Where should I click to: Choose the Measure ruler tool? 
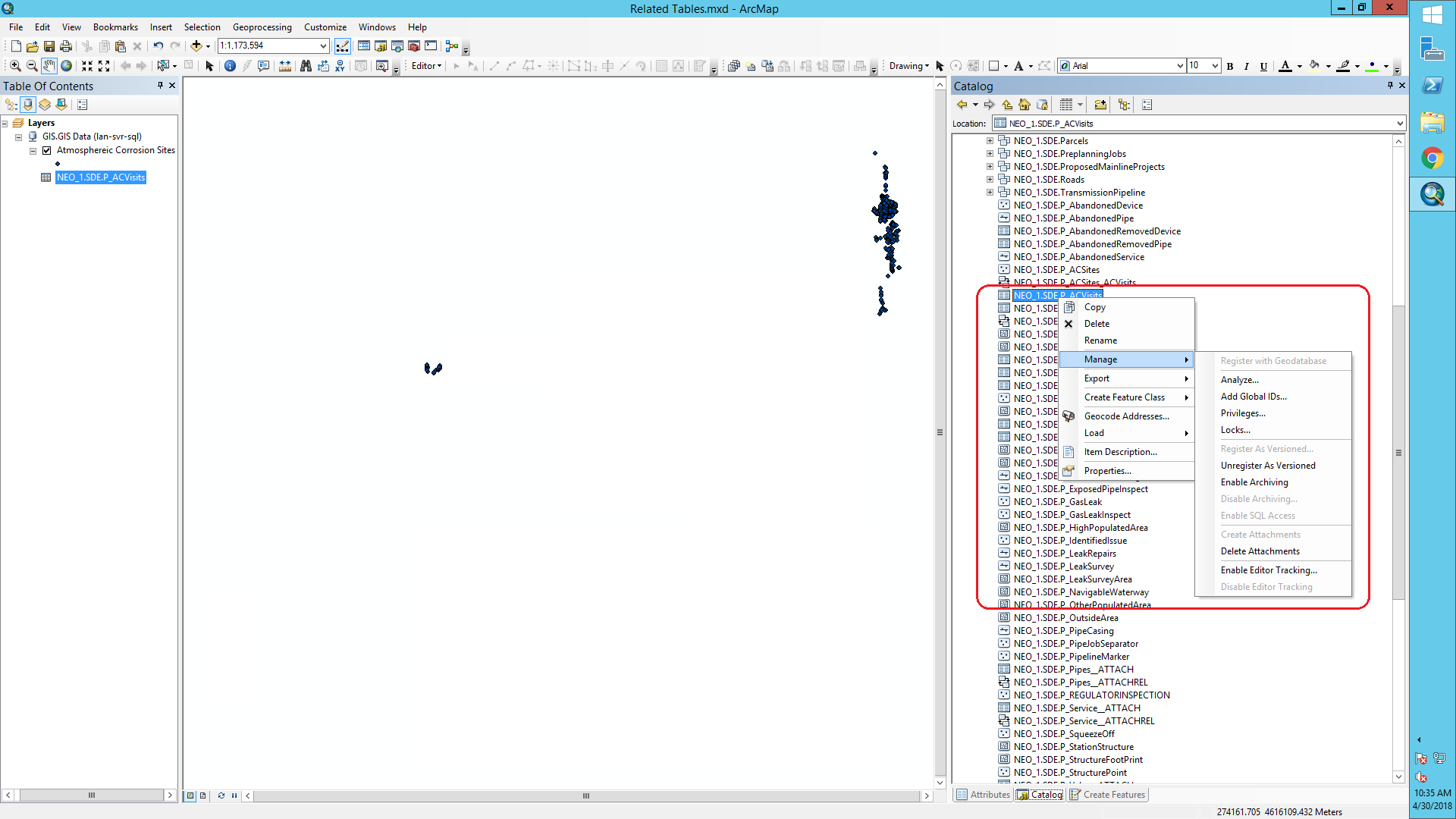[285, 66]
